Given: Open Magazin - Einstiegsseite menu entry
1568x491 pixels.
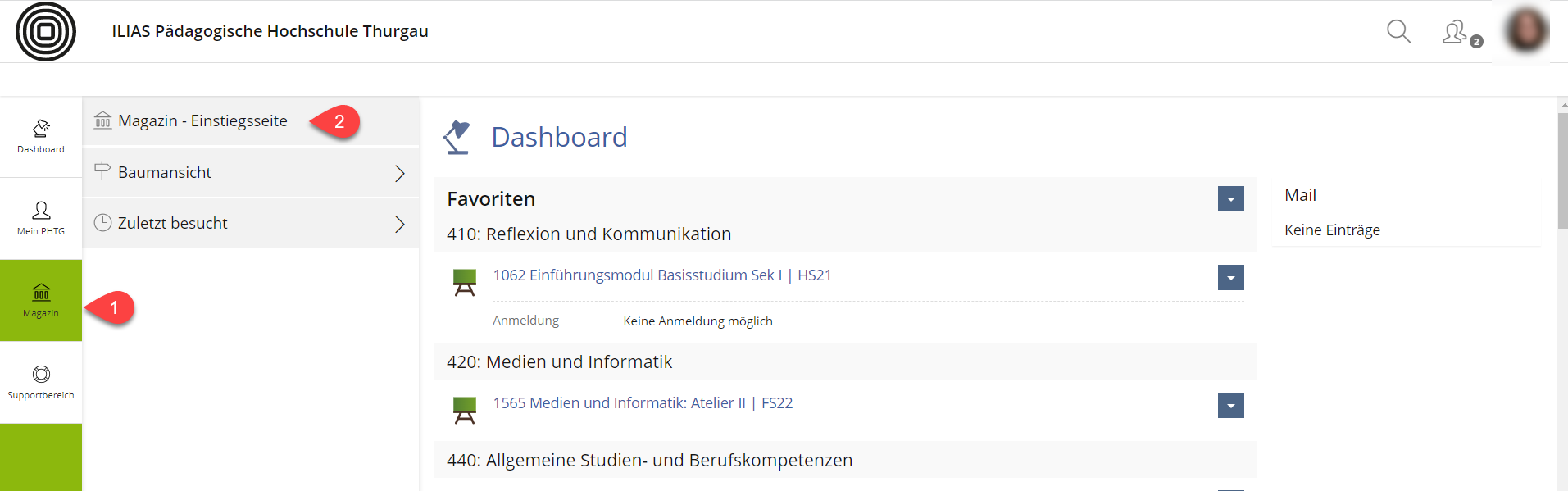Looking at the screenshot, I should pyautogui.click(x=202, y=121).
